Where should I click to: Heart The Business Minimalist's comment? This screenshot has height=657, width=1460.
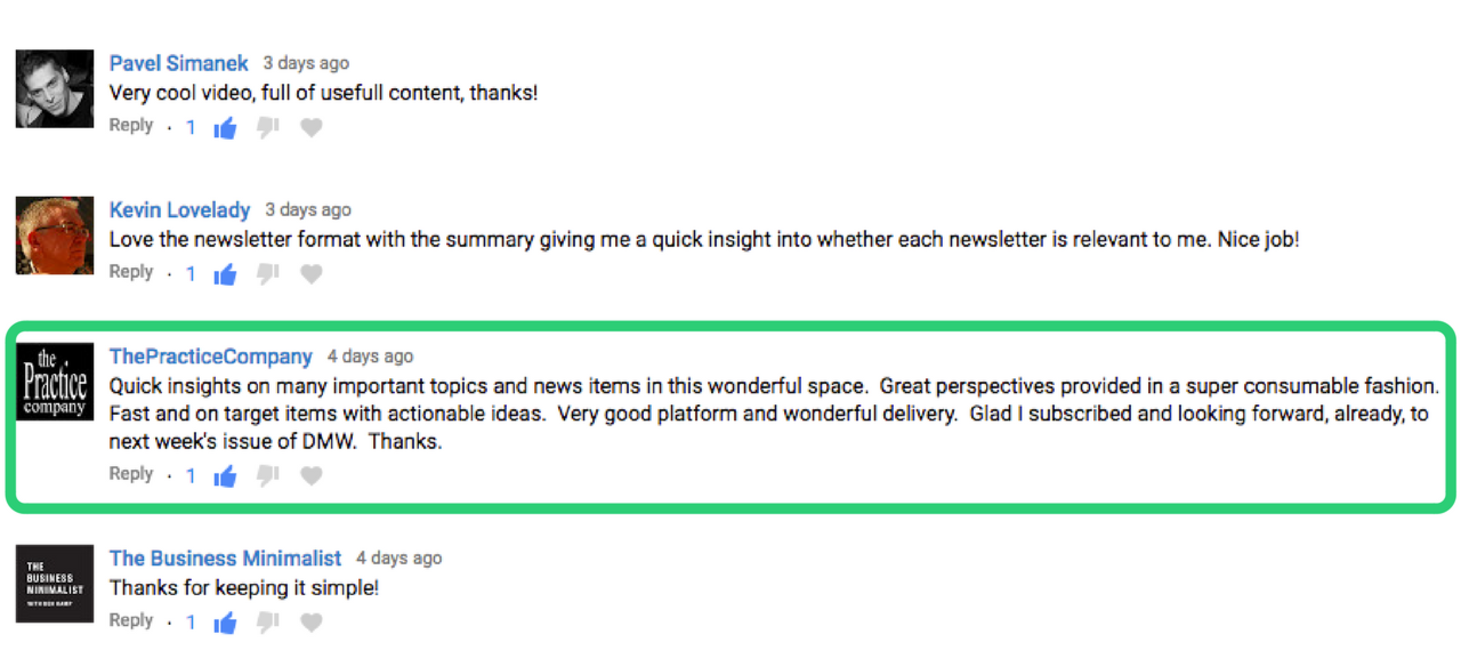pyautogui.click(x=312, y=623)
